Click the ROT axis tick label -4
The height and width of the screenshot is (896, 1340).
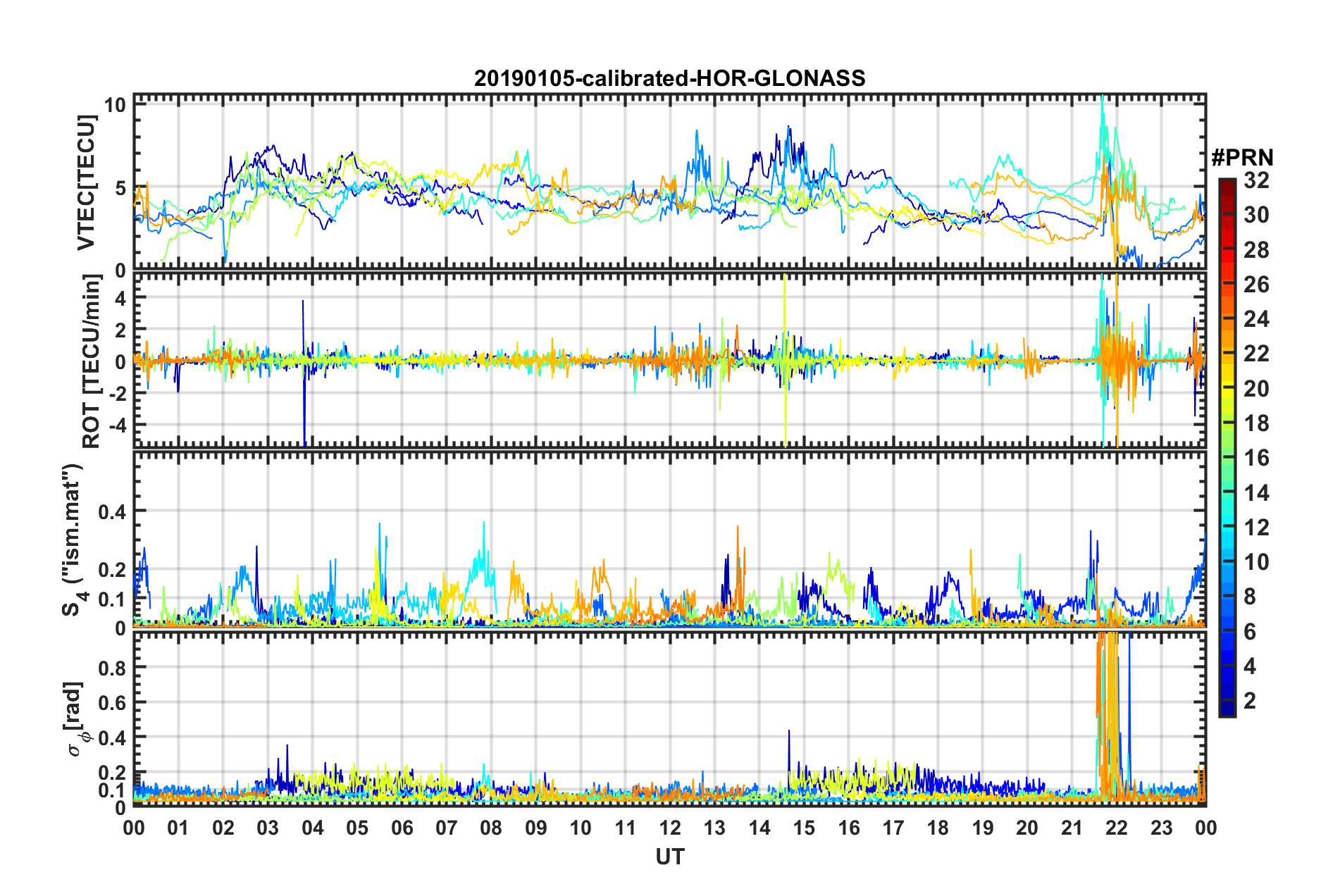(x=117, y=425)
